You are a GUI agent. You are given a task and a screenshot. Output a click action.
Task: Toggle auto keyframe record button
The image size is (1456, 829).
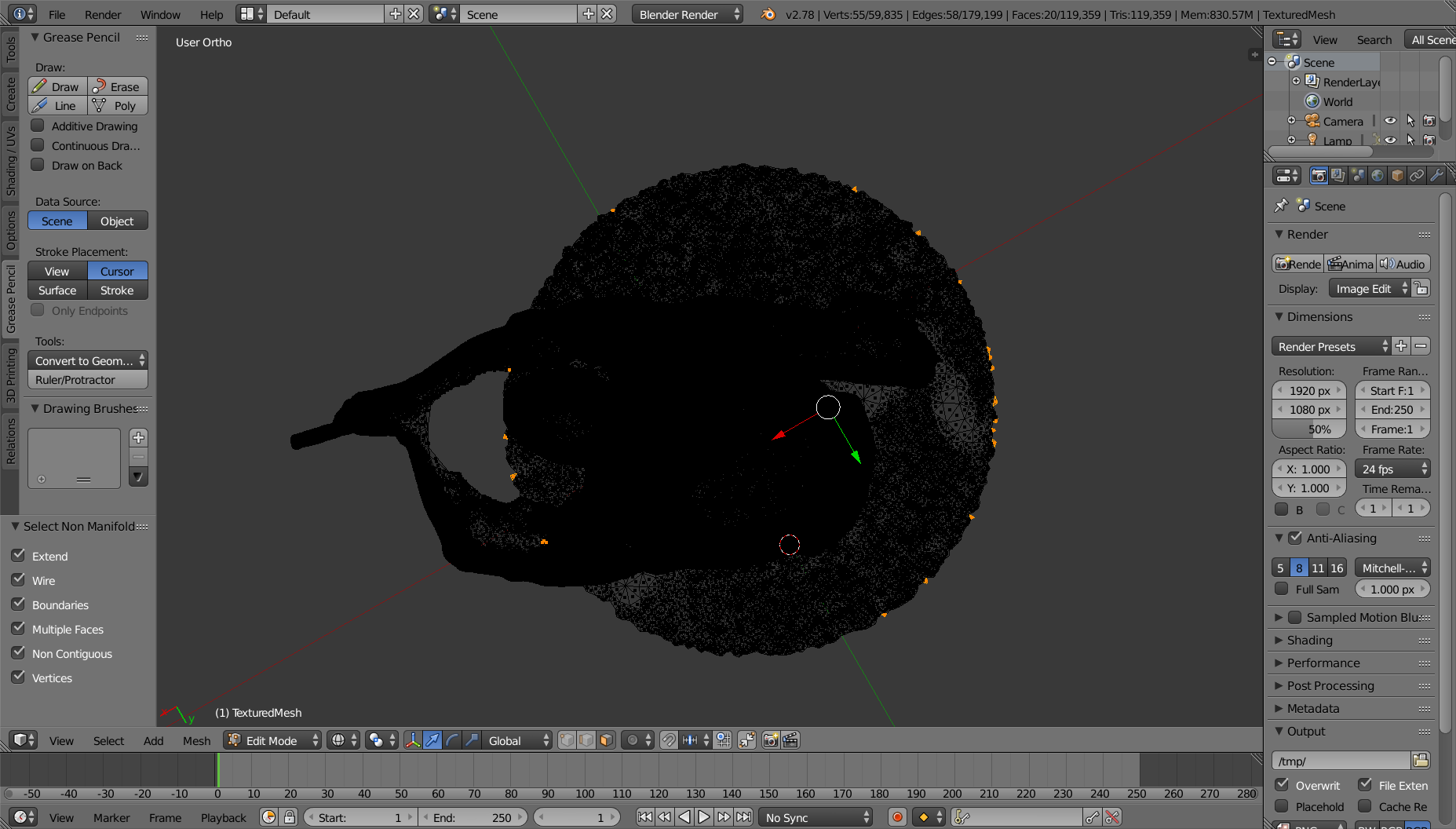pos(898,817)
